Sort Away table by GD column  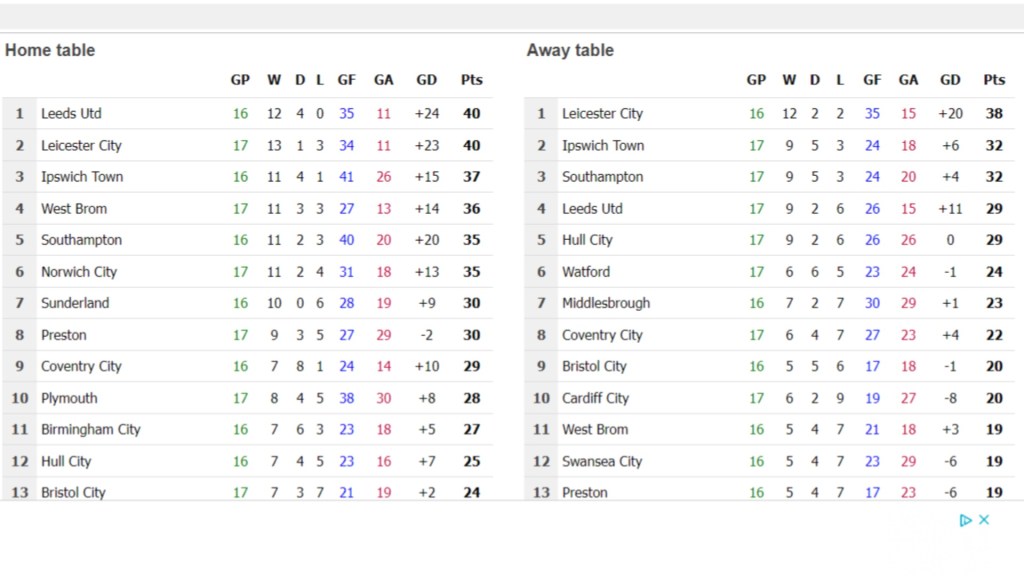(x=950, y=80)
